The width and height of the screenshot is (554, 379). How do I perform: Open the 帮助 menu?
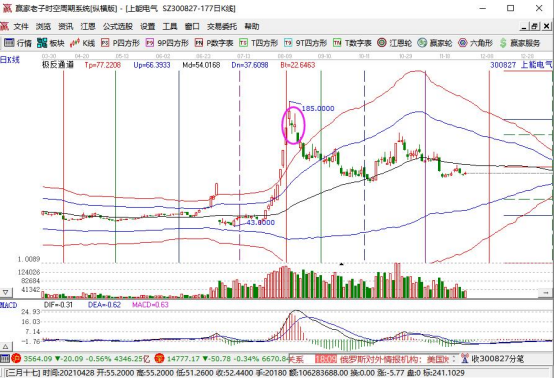tap(252, 26)
